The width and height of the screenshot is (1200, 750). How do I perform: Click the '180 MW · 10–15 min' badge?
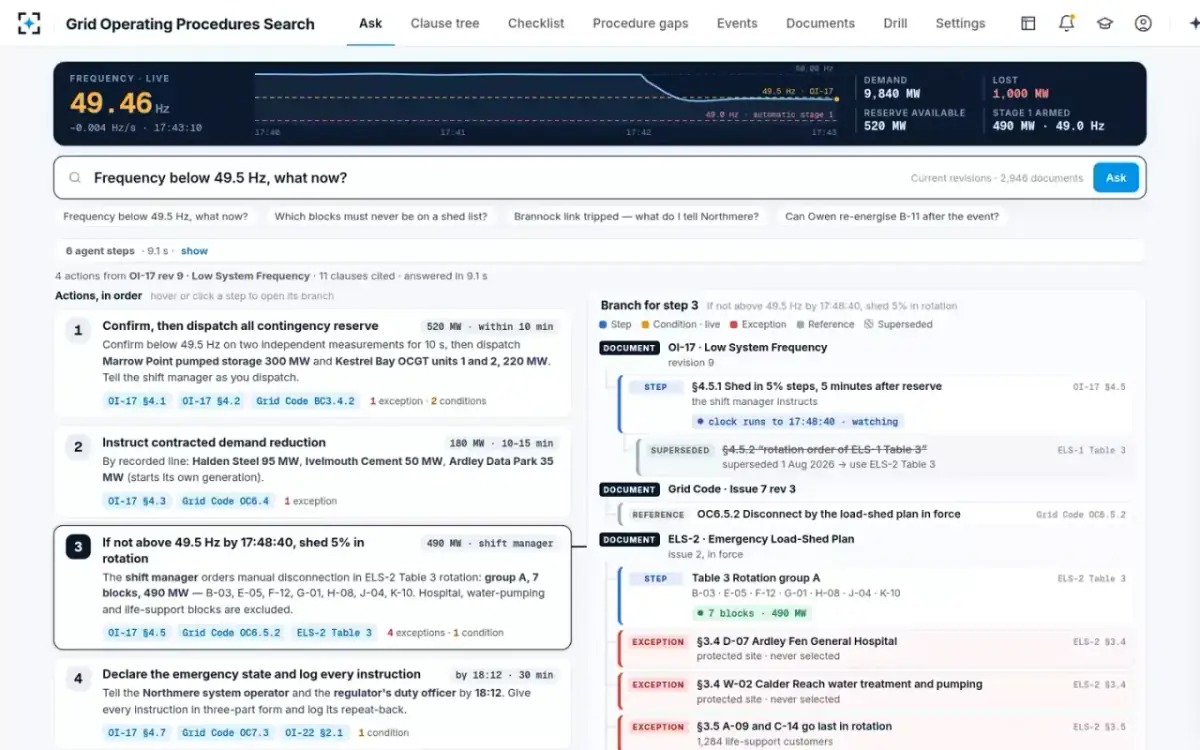pyautogui.click(x=501, y=443)
